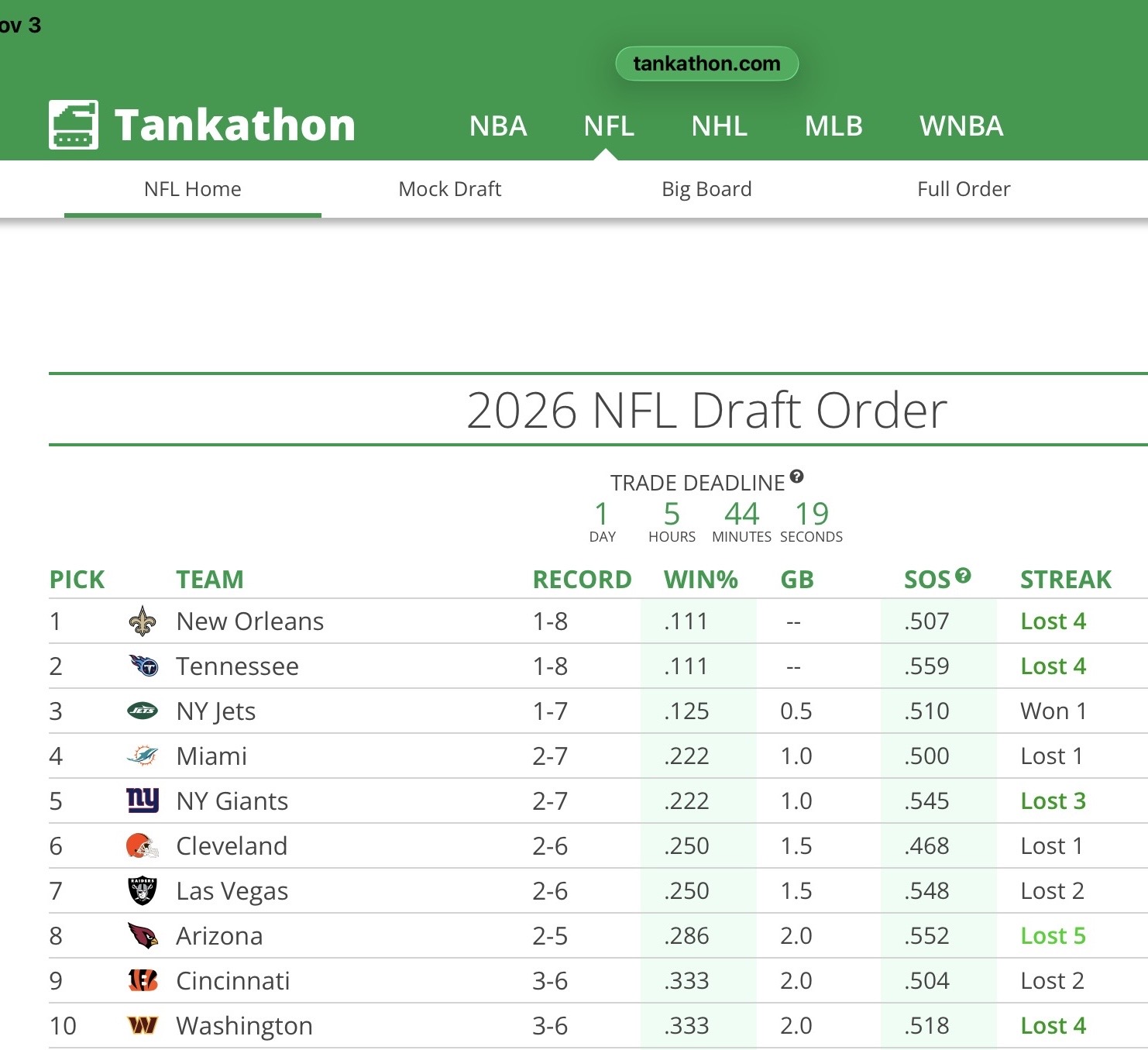Click Arizona's Lost 5 streak
Image resolution: width=1148 pixels, height=1050 pixels.
click(x=1053, y=936)
